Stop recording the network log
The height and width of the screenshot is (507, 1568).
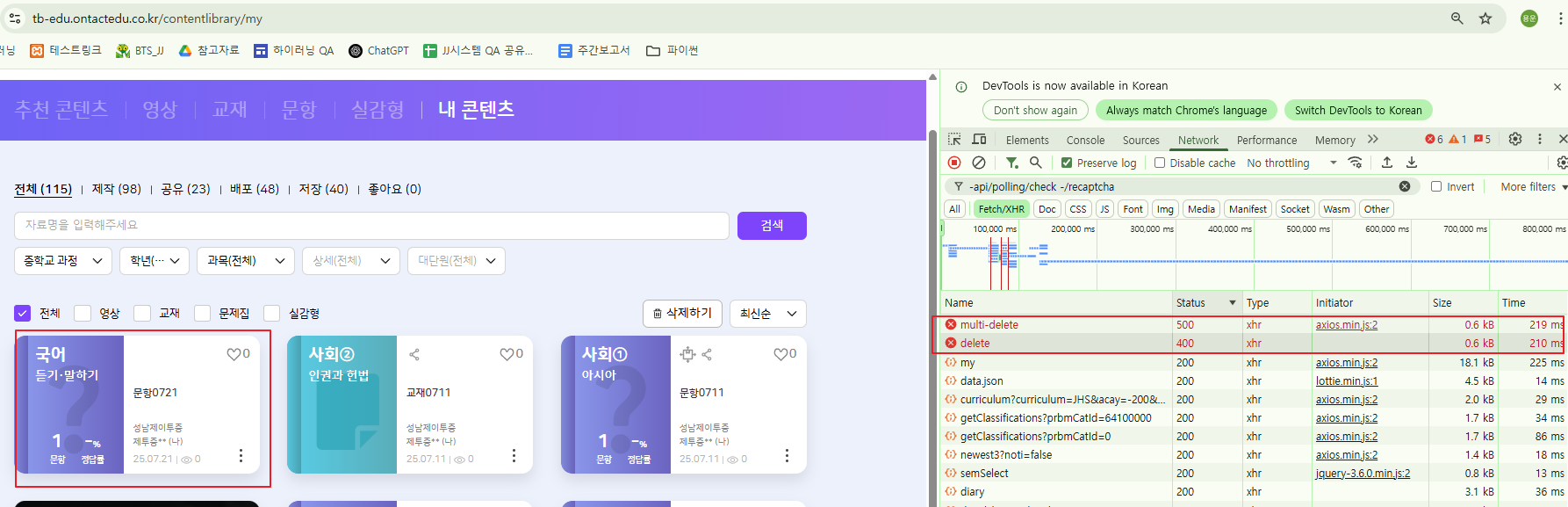point(954,163)
